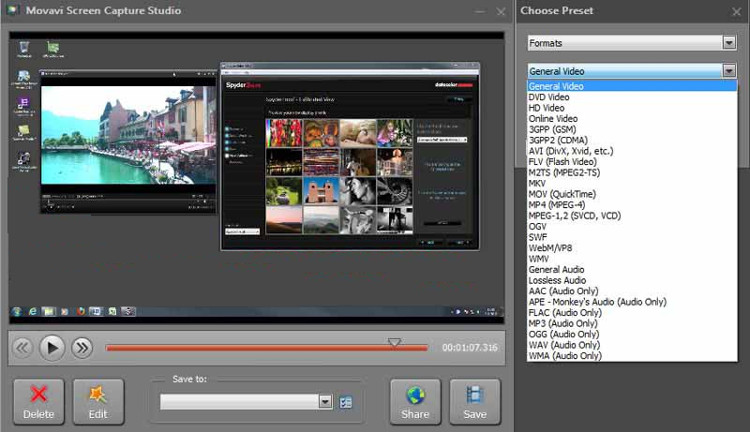Click the Firefox icon in recorded taskbar

pyautogui.click(x=80, y=311)
